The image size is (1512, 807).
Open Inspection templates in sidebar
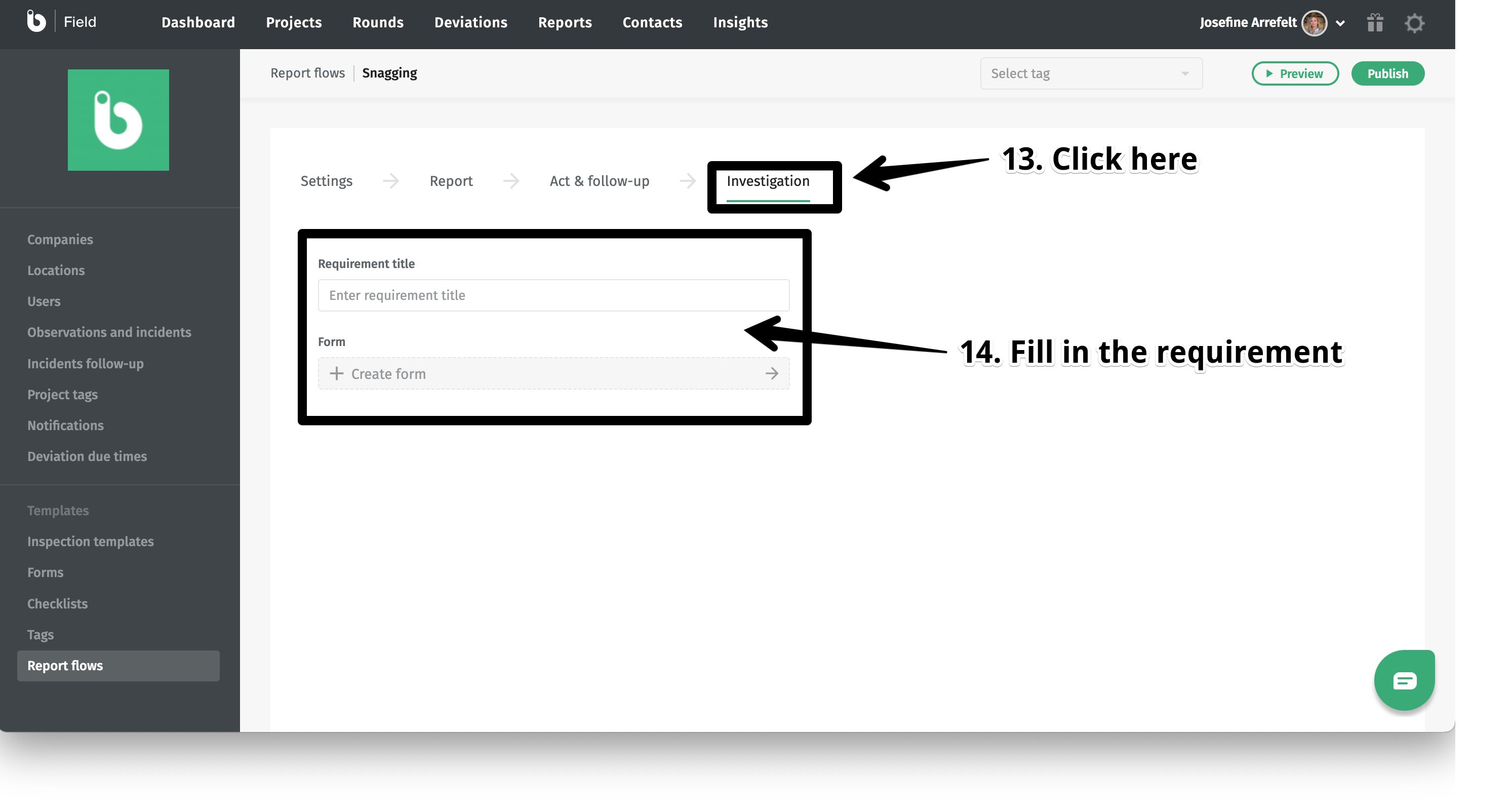(x=91, y=542)
